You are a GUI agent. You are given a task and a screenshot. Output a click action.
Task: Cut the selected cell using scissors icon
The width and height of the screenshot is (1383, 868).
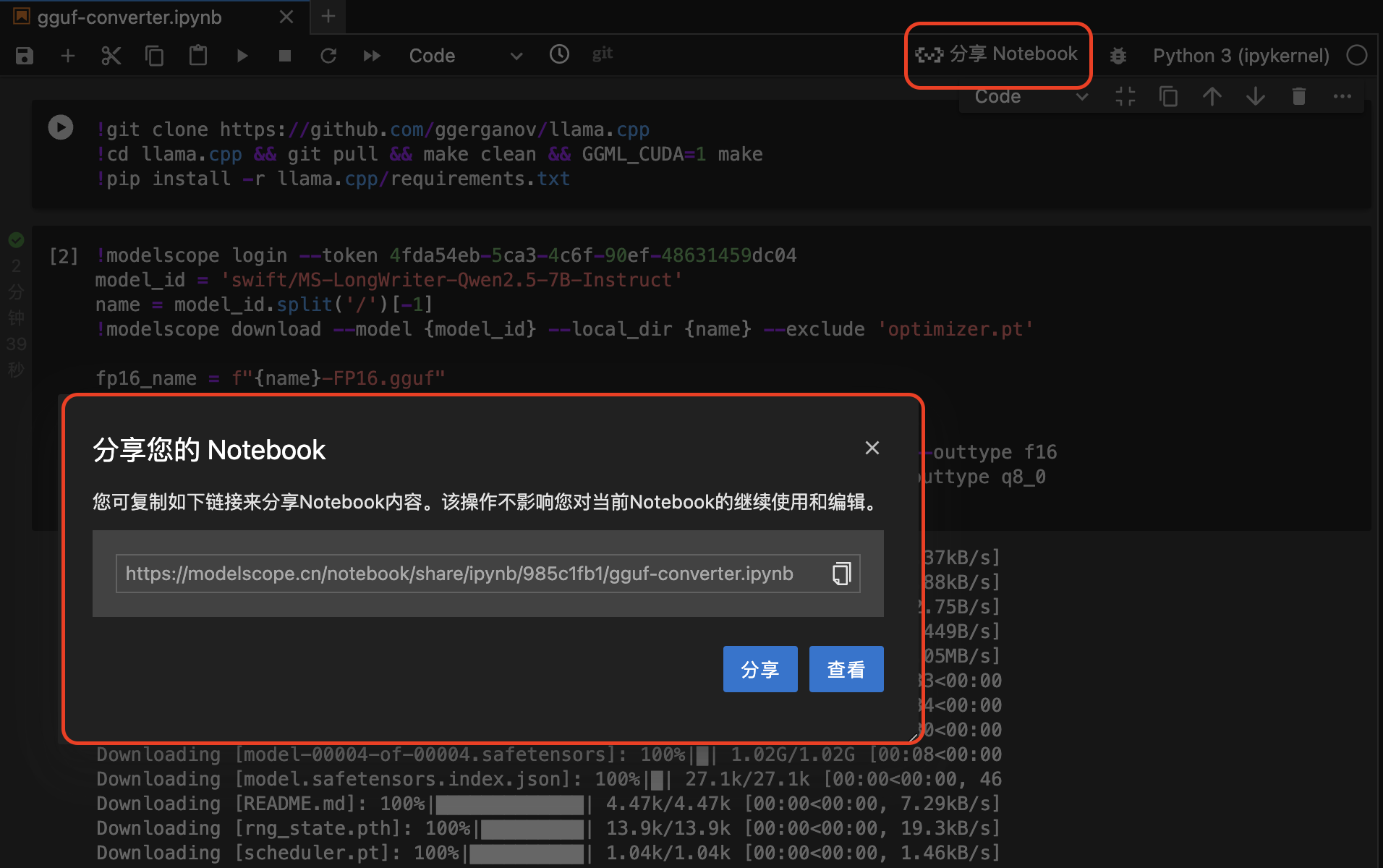click(x=111, y=56)
